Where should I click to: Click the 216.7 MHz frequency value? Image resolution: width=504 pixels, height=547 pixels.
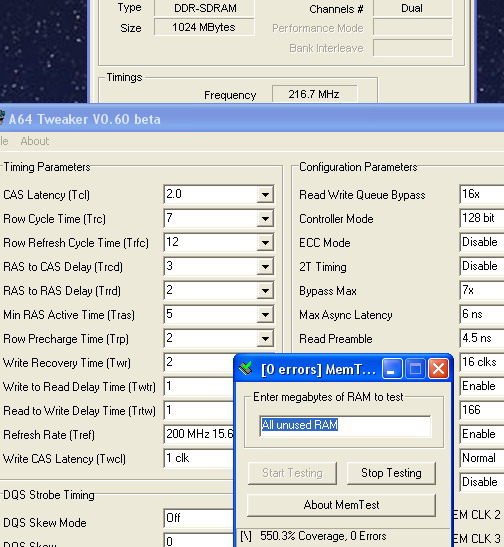click(x=314, y=94)
